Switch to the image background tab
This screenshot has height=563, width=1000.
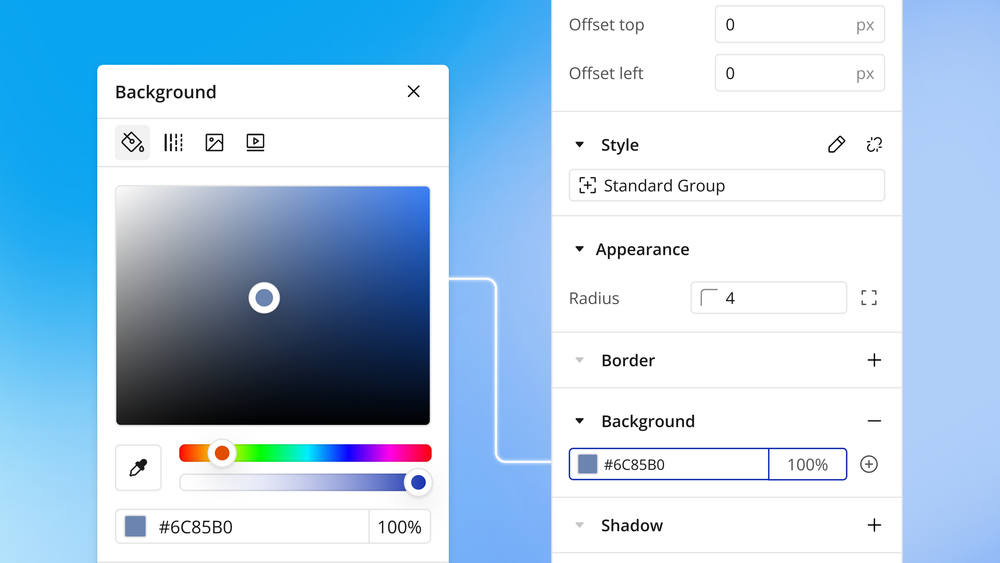click(x=214, y=142)
